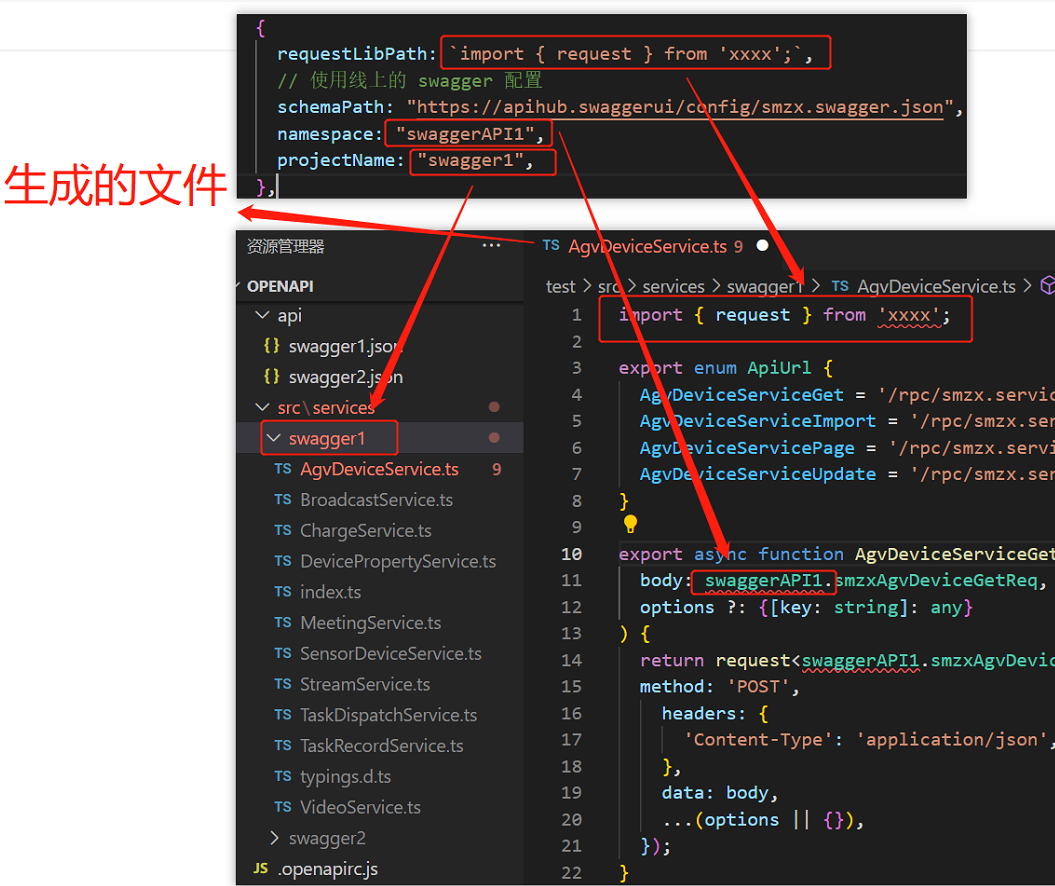Open MeetingService.ts file
The width and height of the screenshot is (1055, 886).
371,623
